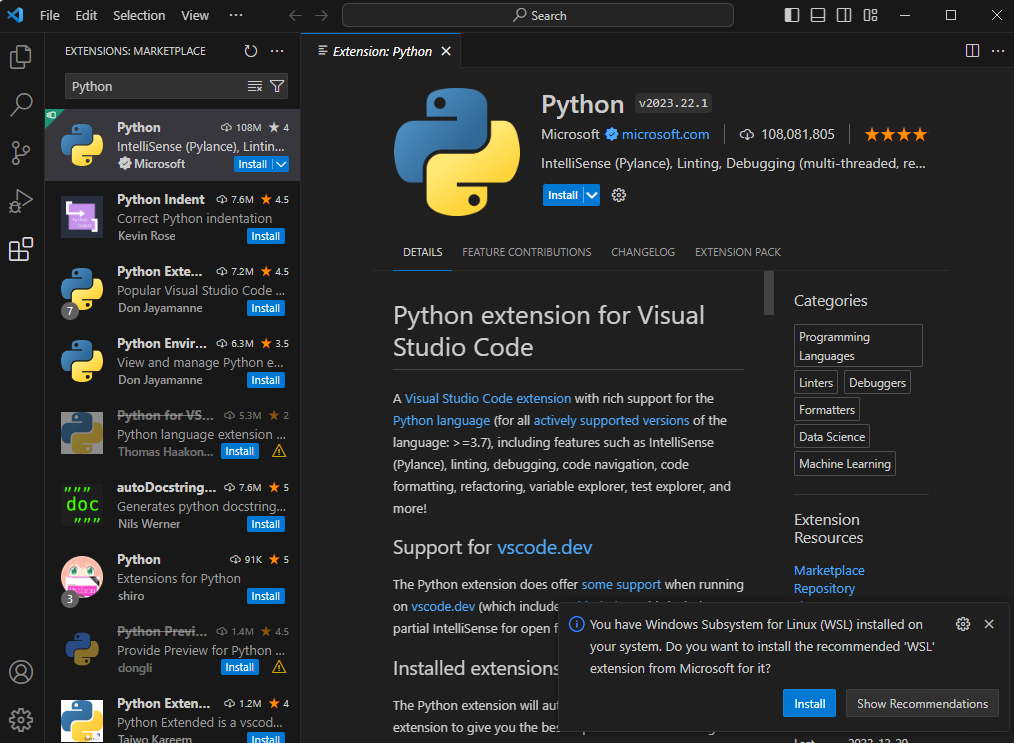Install the Python extension from details page
1014x743 pixels.
(563, 195)
